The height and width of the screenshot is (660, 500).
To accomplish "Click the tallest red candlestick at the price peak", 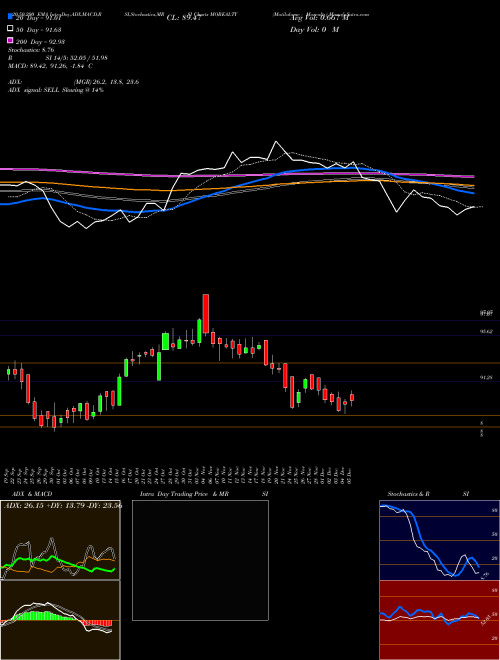I will [x=206, y=314].
